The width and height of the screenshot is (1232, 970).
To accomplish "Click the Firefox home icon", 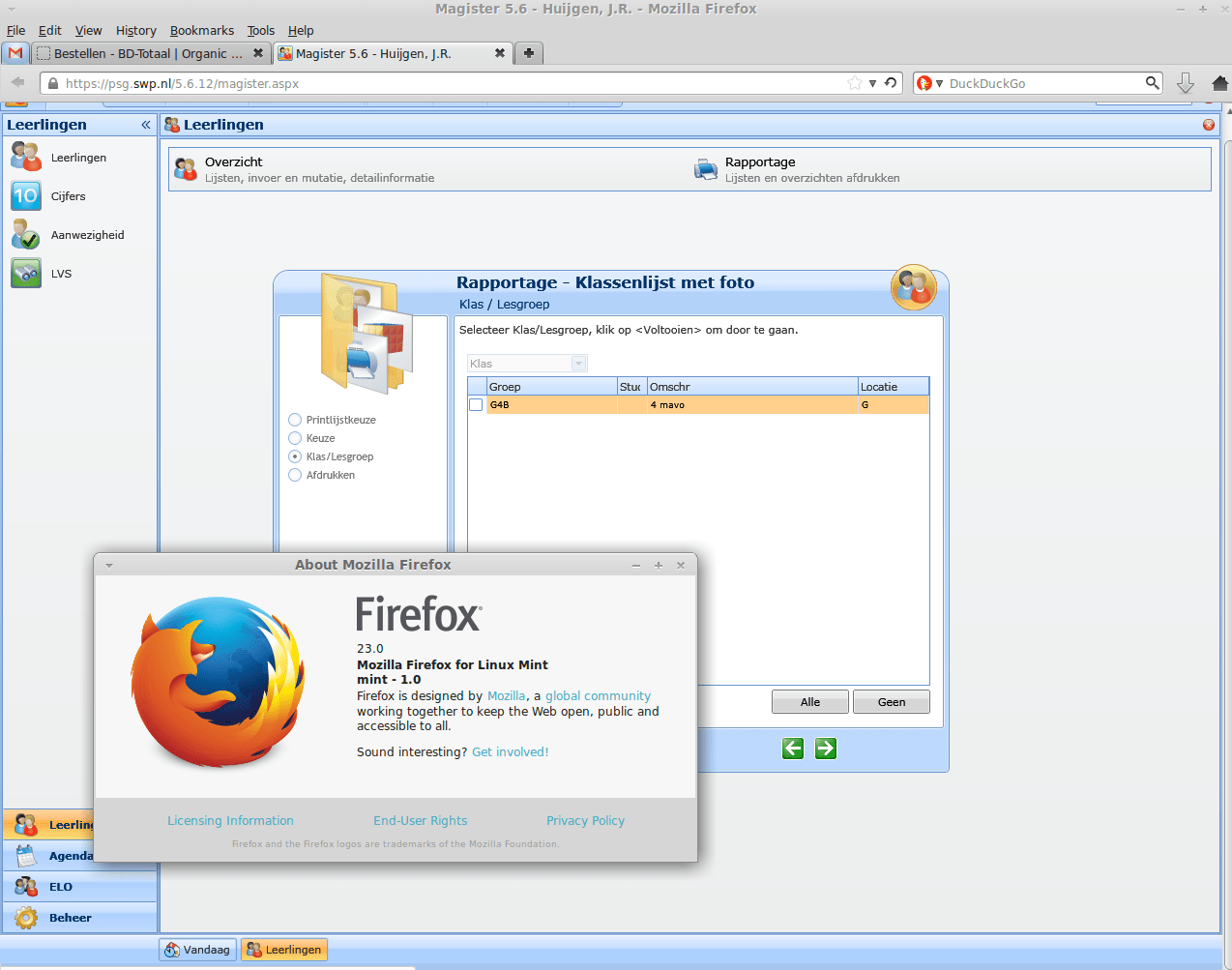I will (1219, 83).
